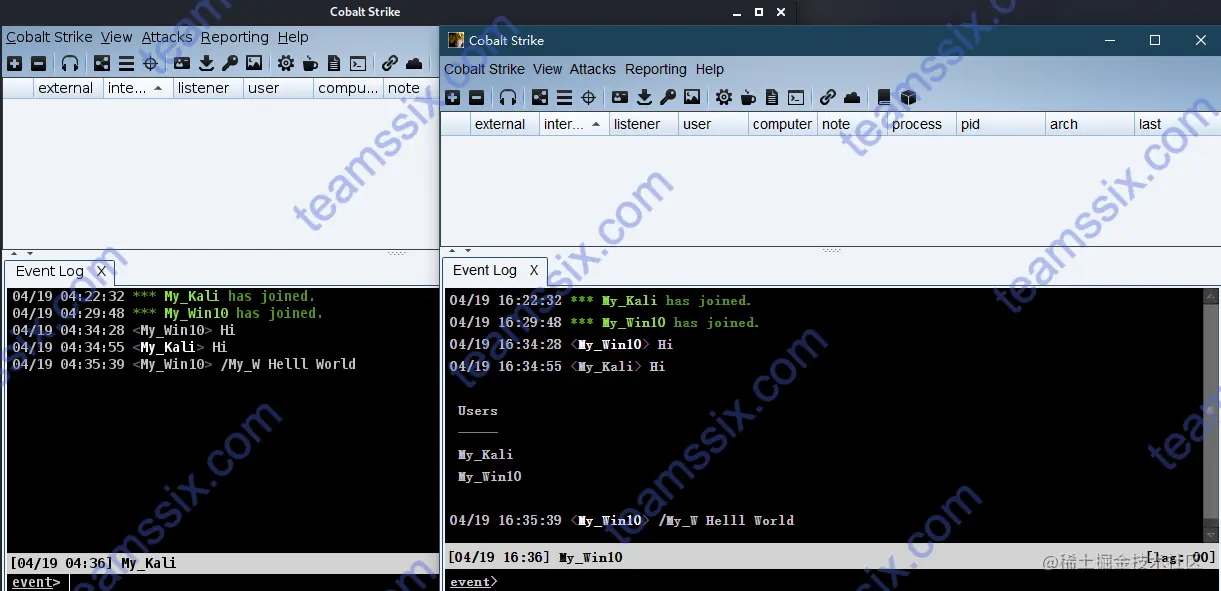Click process column header in Win10 window

(x=920, y=124)
